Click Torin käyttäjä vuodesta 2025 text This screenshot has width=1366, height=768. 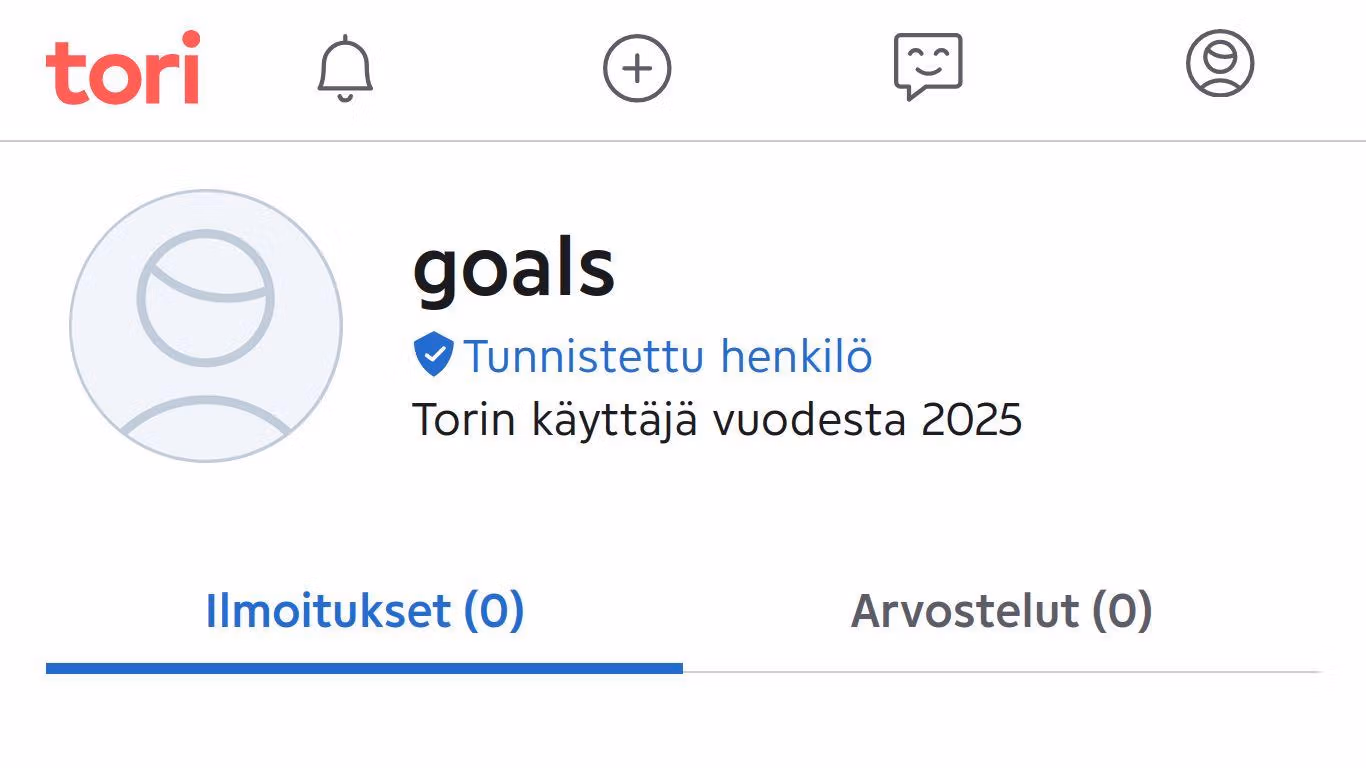click(x=717, y=420)
